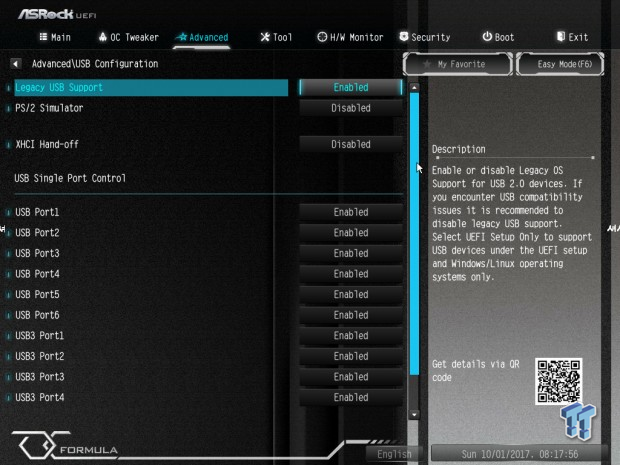Select the USB3 Port1 label

[40, 336]
